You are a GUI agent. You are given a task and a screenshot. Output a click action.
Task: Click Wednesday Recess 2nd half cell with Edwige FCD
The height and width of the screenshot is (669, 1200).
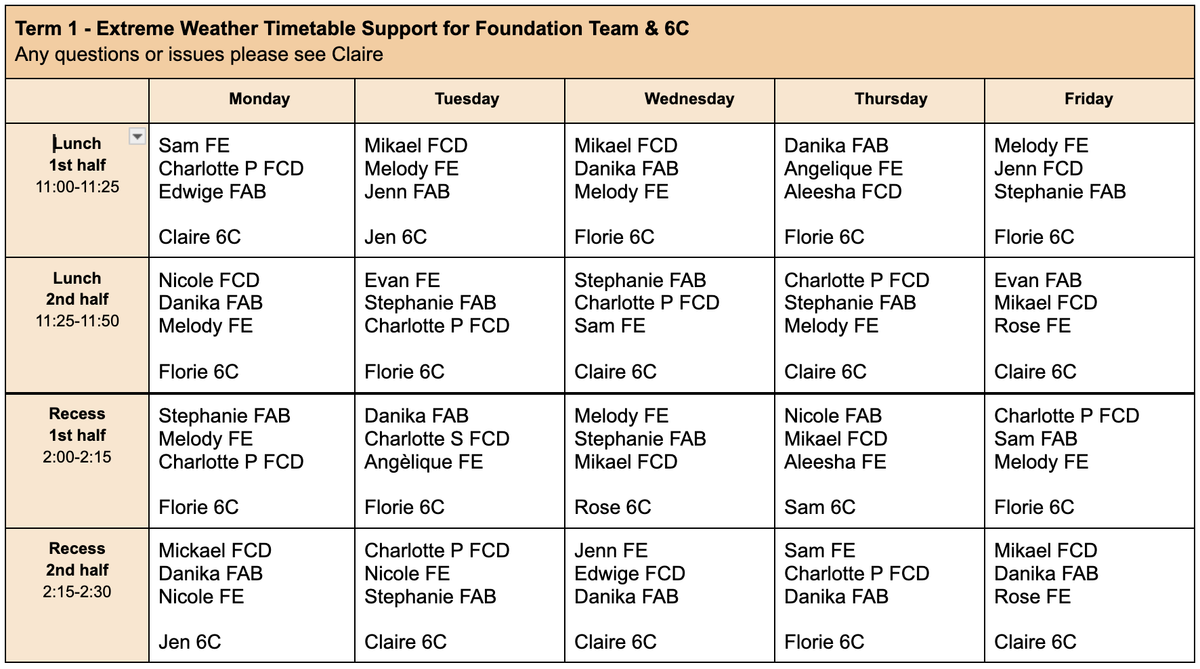click(x=669, y=595)
